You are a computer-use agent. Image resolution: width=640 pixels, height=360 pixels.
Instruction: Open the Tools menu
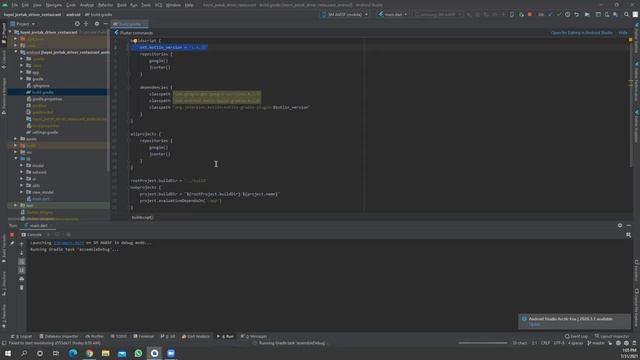(x=146, y=5)
